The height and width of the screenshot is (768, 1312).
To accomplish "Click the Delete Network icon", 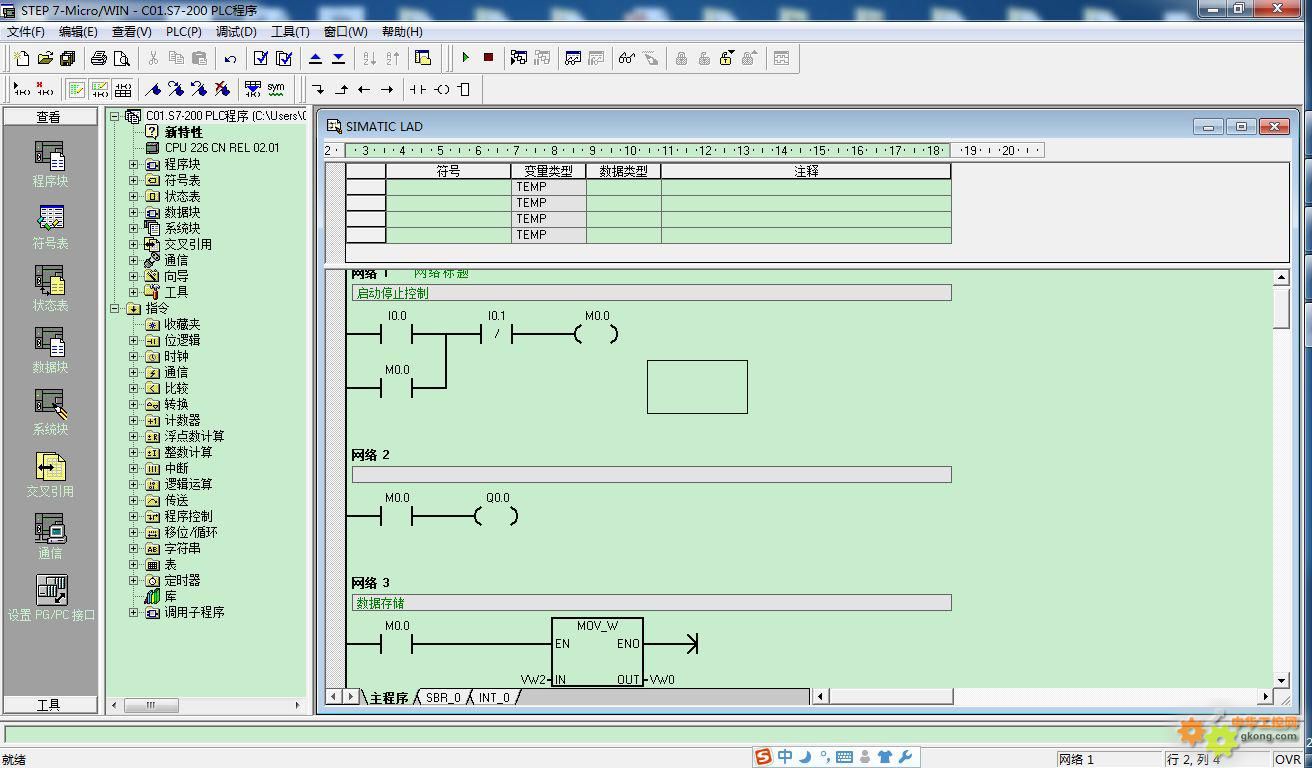I will point(44,89).
